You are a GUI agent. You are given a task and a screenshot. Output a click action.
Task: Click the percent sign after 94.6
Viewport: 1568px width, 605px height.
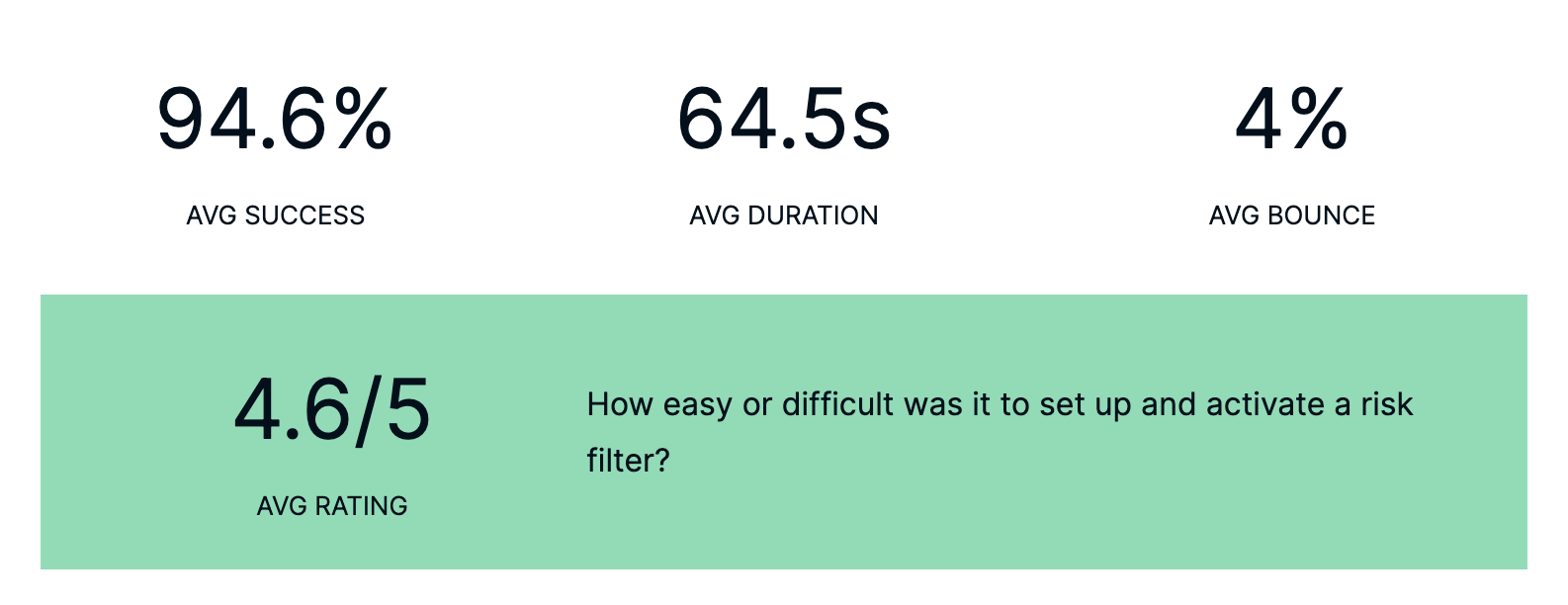pyautogui.click(x=363, y=119)
